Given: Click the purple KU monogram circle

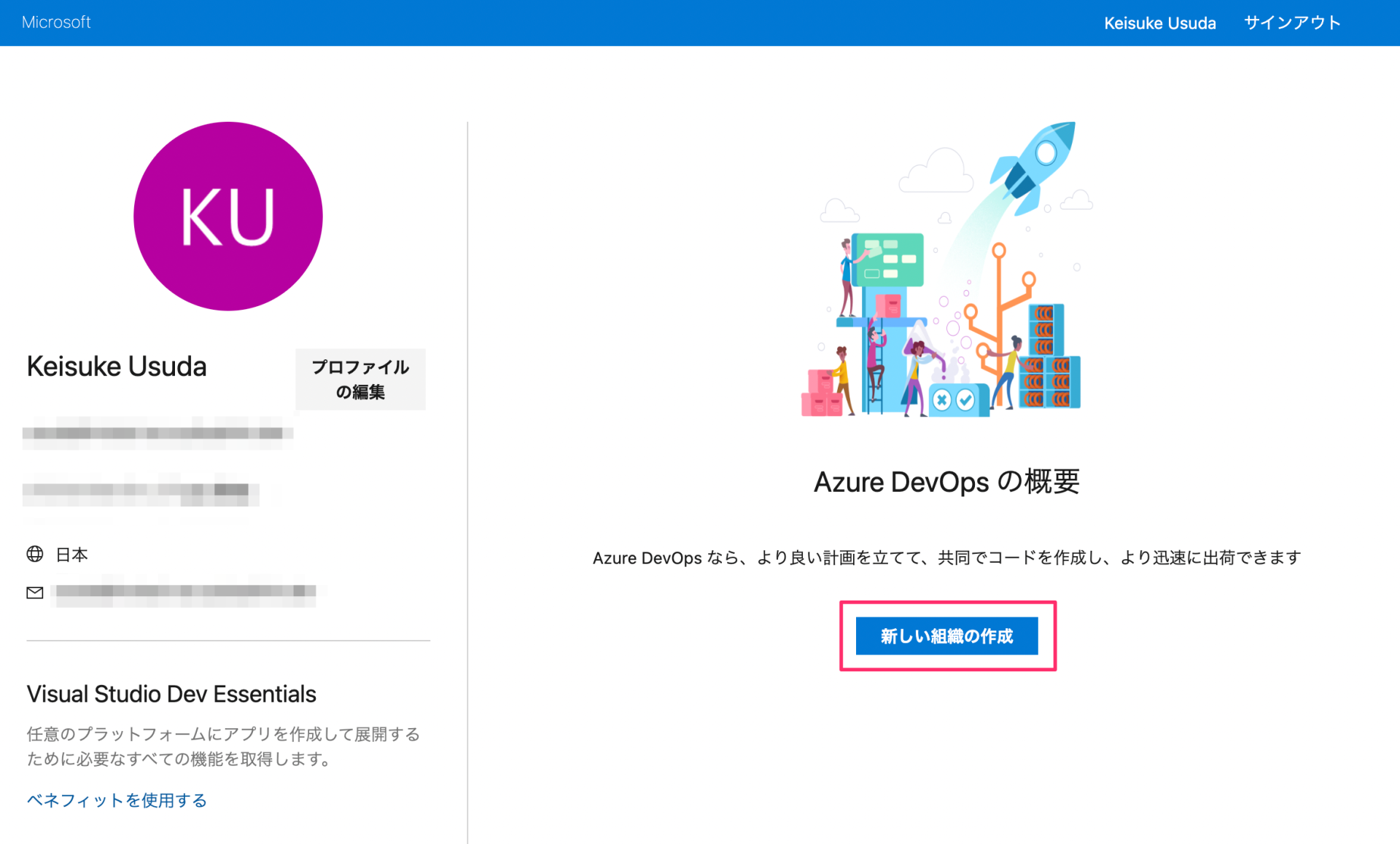Looking at the screenshot, I should tap(227, 216).
